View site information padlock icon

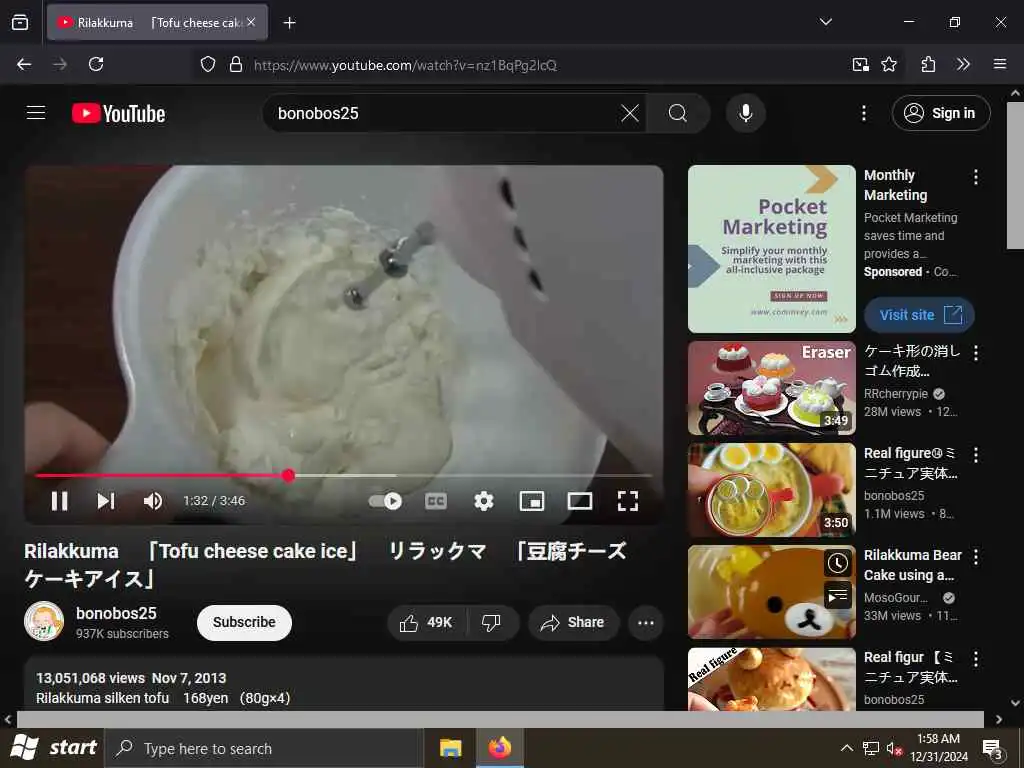[236, 64]
